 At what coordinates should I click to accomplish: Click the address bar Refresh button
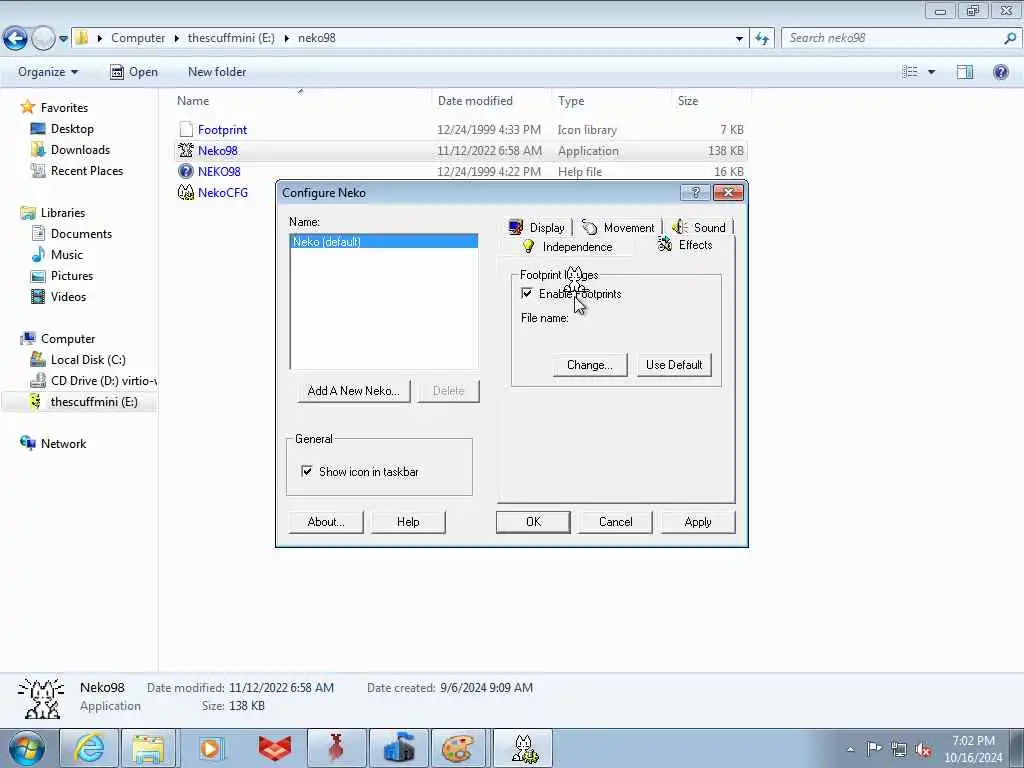pos(762,39)
